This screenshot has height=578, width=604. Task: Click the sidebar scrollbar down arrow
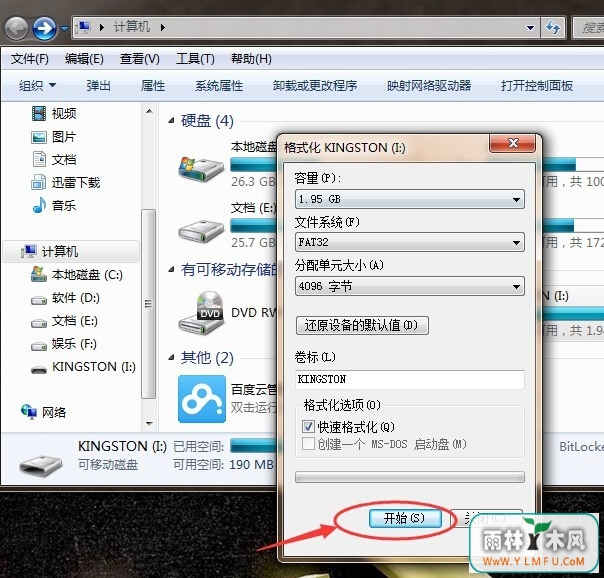(149, 424)
